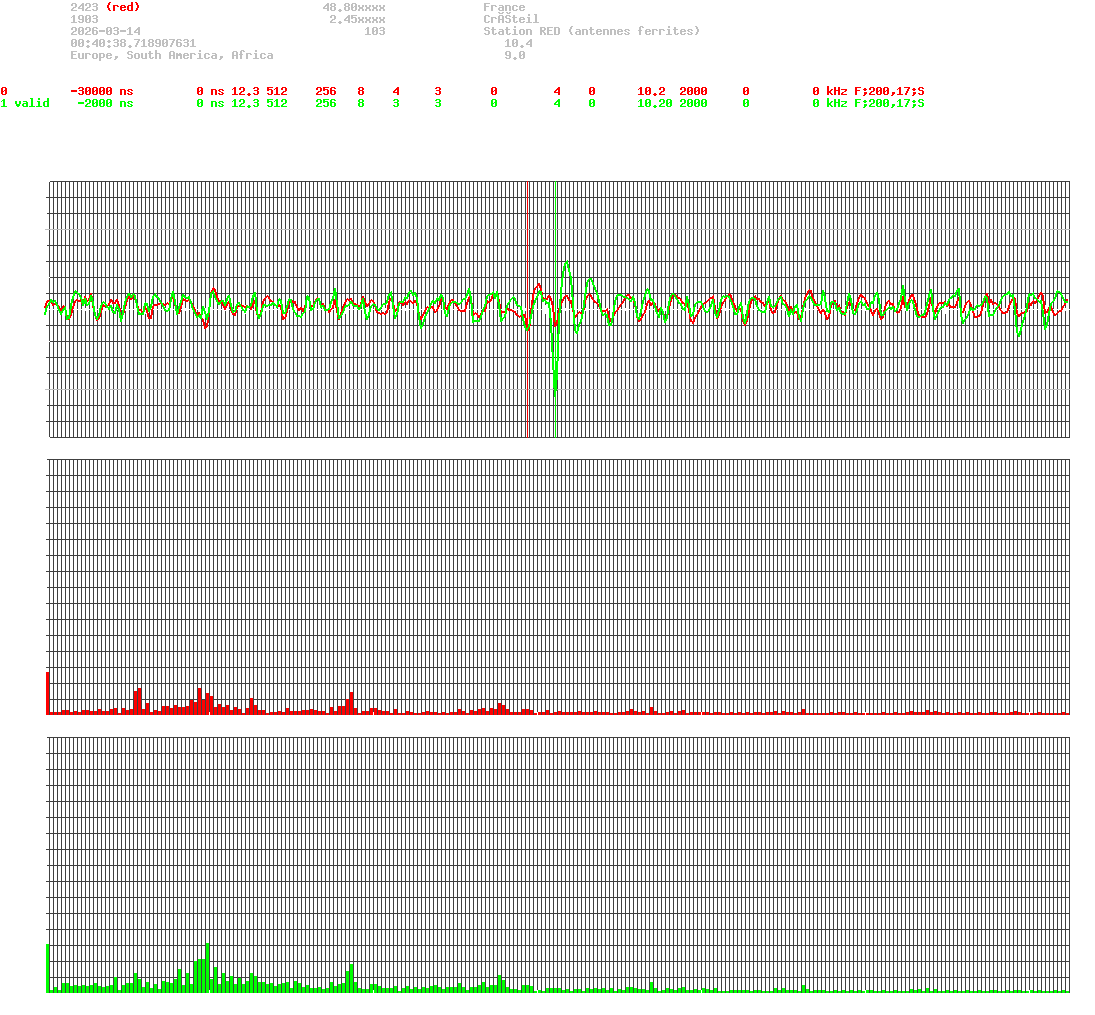Select the red channel 0 row
This screenshot has width=1095, height=1015.
click(5, 91)
